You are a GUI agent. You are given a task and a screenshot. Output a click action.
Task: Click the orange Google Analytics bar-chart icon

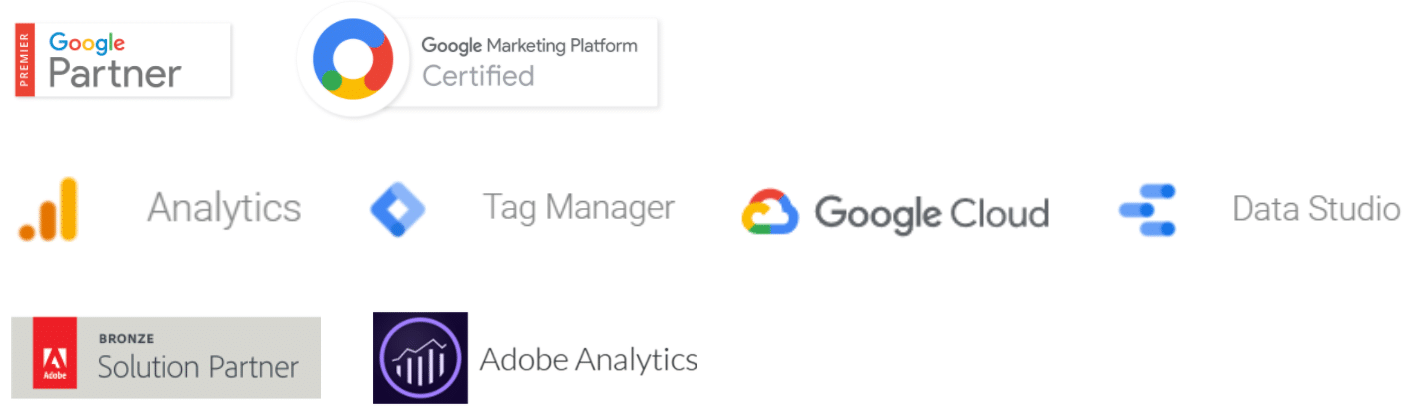click(48, 209)
